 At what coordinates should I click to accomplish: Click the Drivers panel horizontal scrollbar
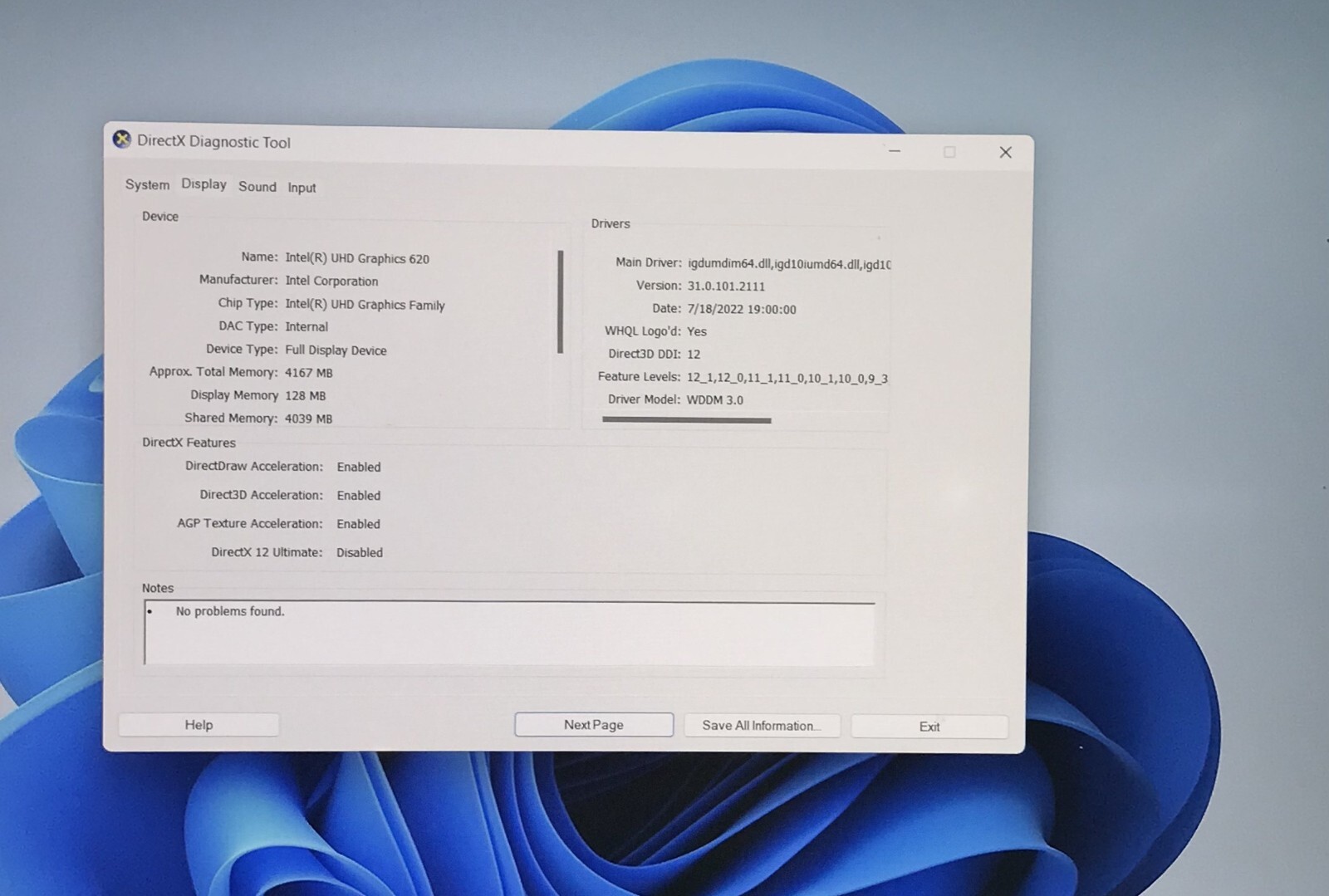687,420
